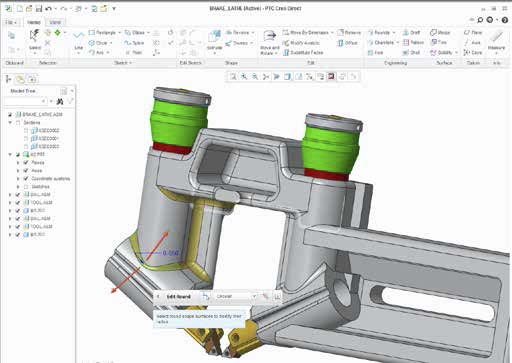Click the Substitute Faces tool
The width and height of the screenshot is (512, 363).
click(303, 53)
